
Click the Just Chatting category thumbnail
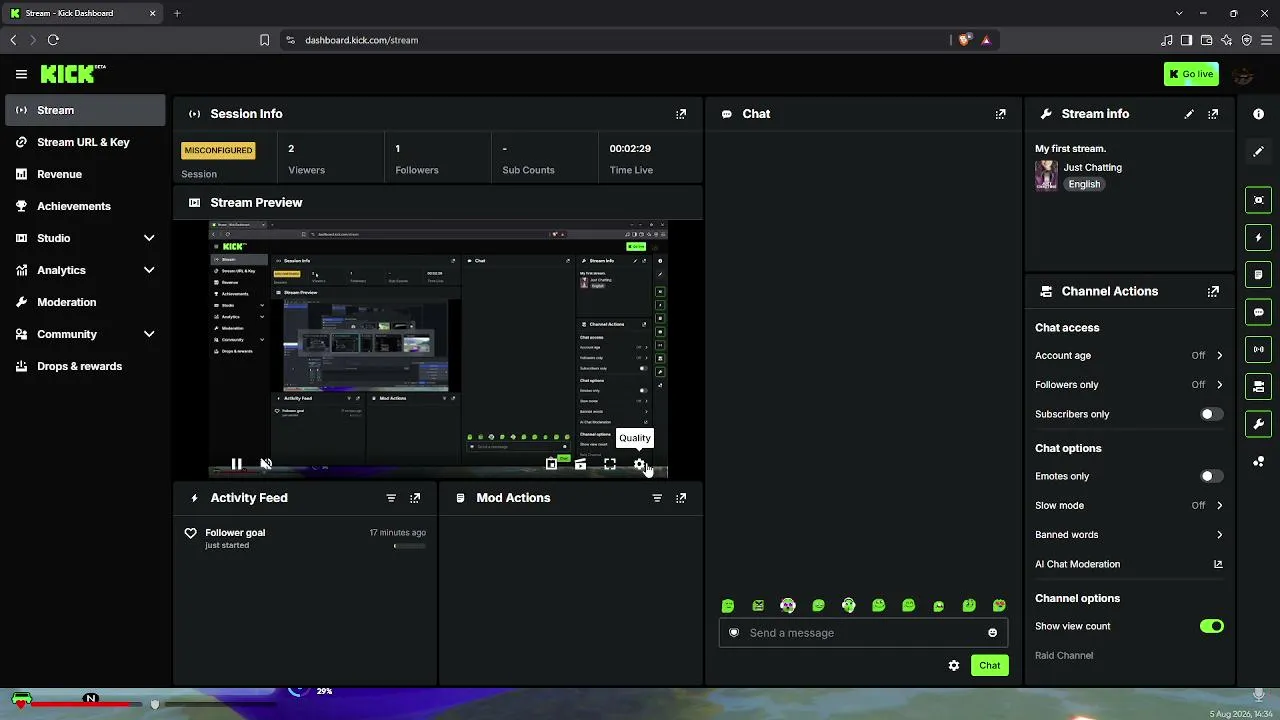click(x=1046, y=175)
